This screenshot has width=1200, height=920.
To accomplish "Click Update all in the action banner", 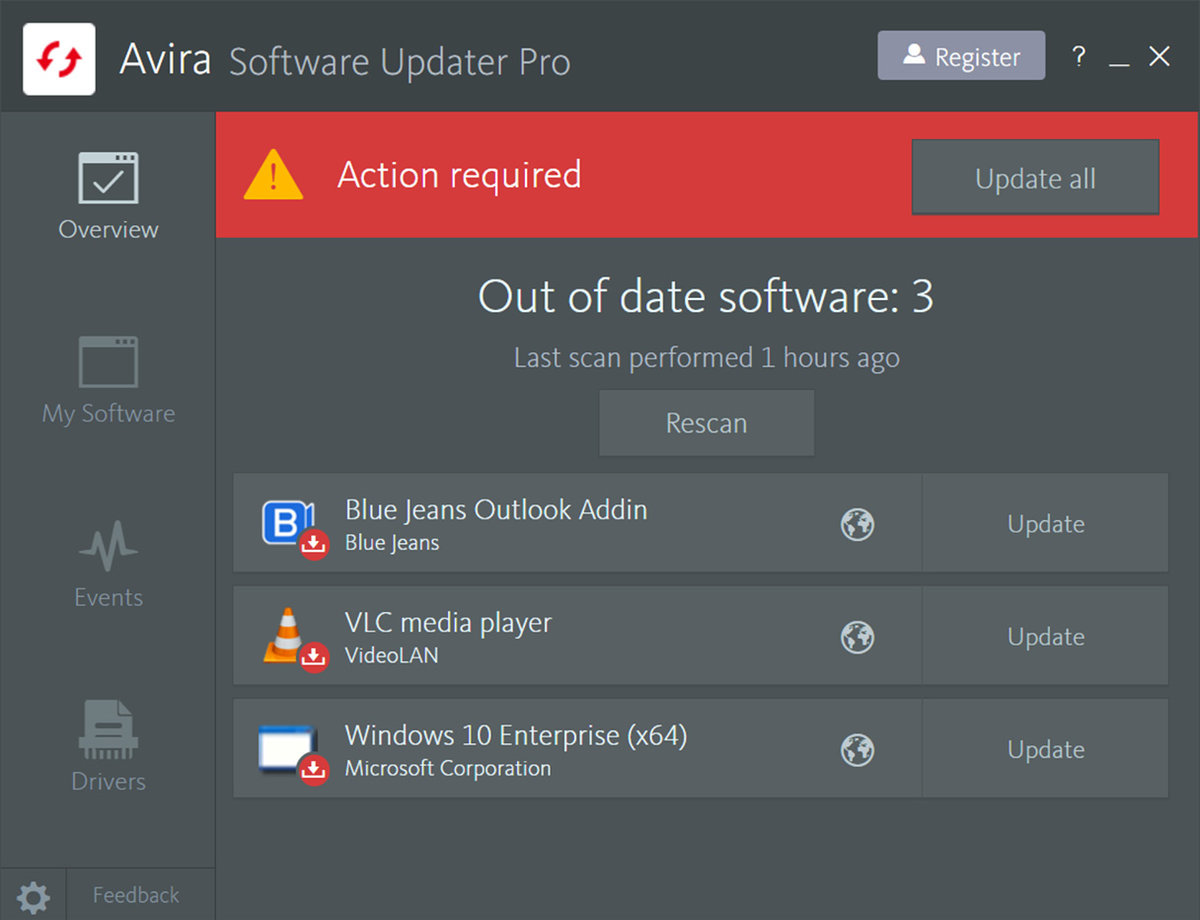I will 1034,177.
